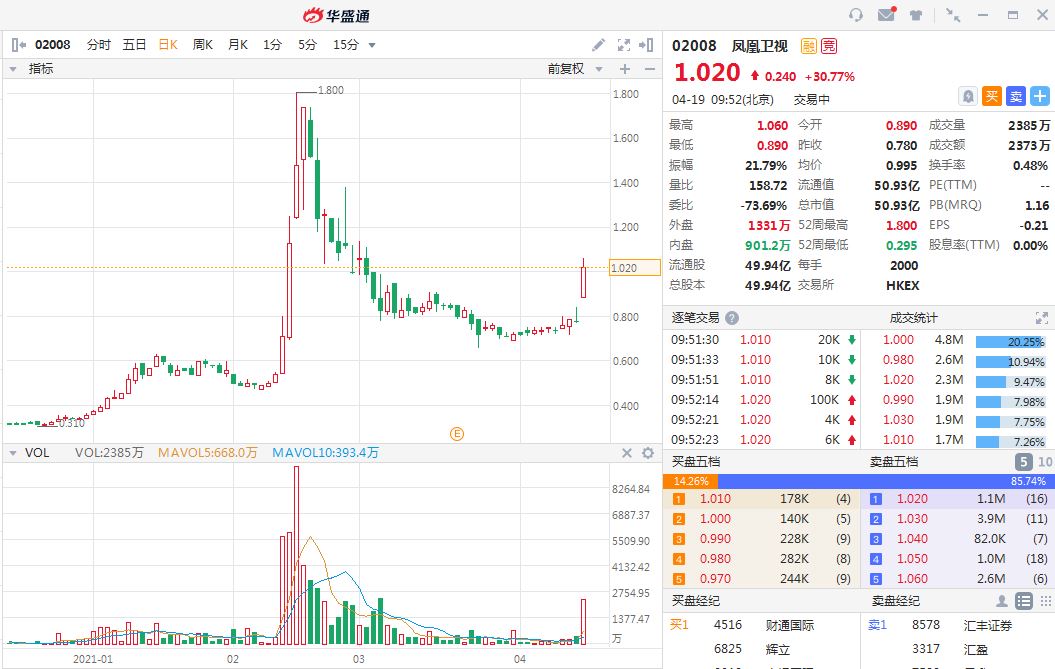Screen dimensions: 1055x669
Task: Open VOL indicator settings gear
Action: pos(648,453)
